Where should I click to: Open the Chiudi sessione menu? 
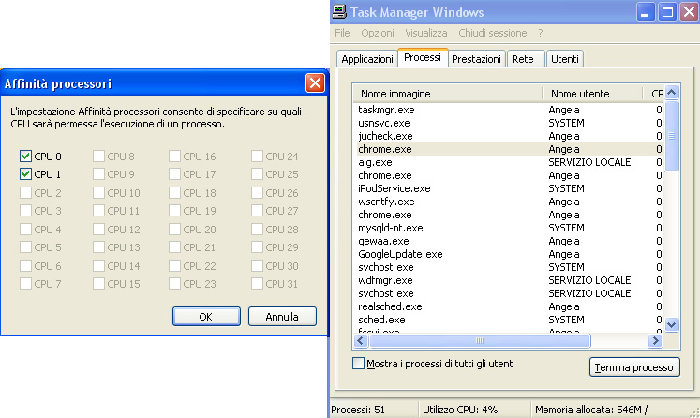coord(492,33)
